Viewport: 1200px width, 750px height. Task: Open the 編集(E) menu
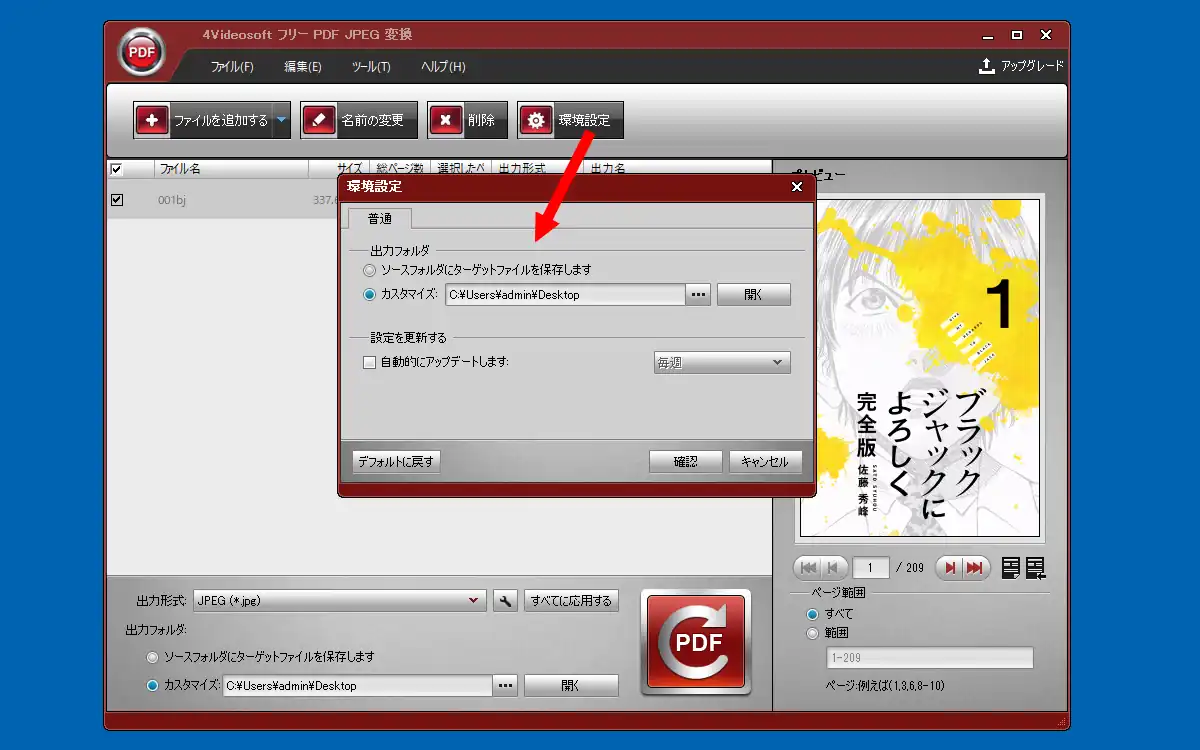tap(303, 67)
